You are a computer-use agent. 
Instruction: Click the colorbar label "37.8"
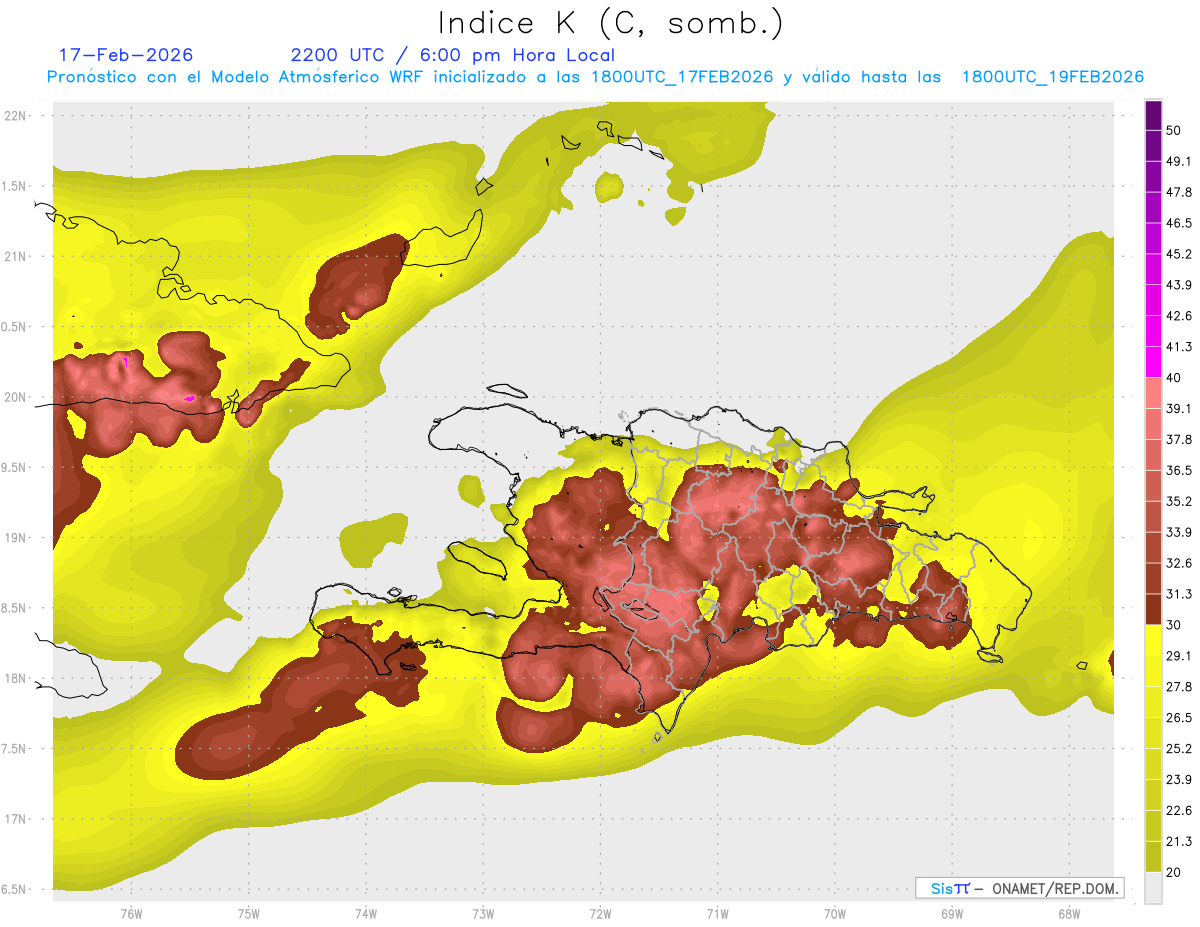tap(1179, 439)
